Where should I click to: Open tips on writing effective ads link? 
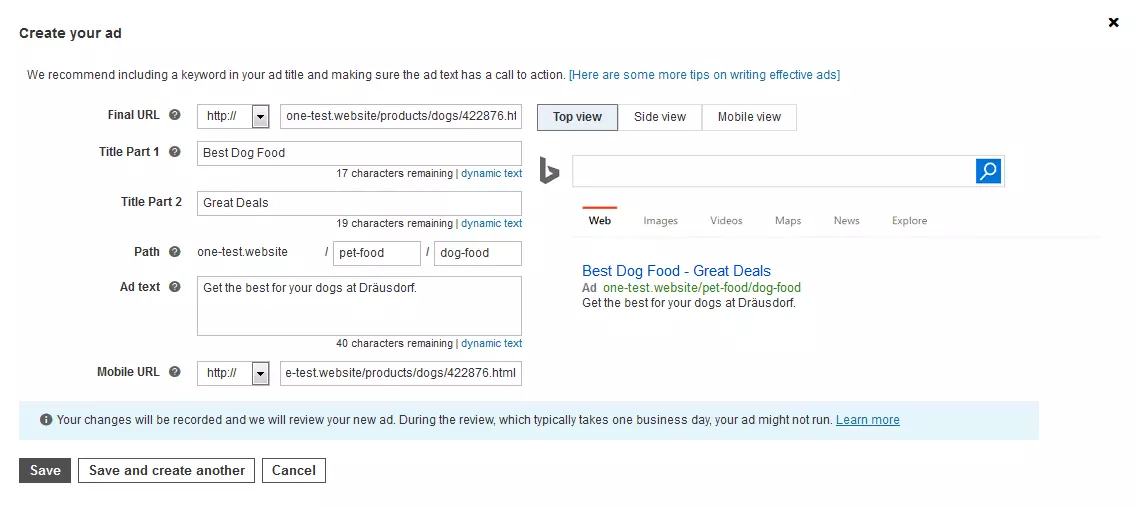coord(704,75)
